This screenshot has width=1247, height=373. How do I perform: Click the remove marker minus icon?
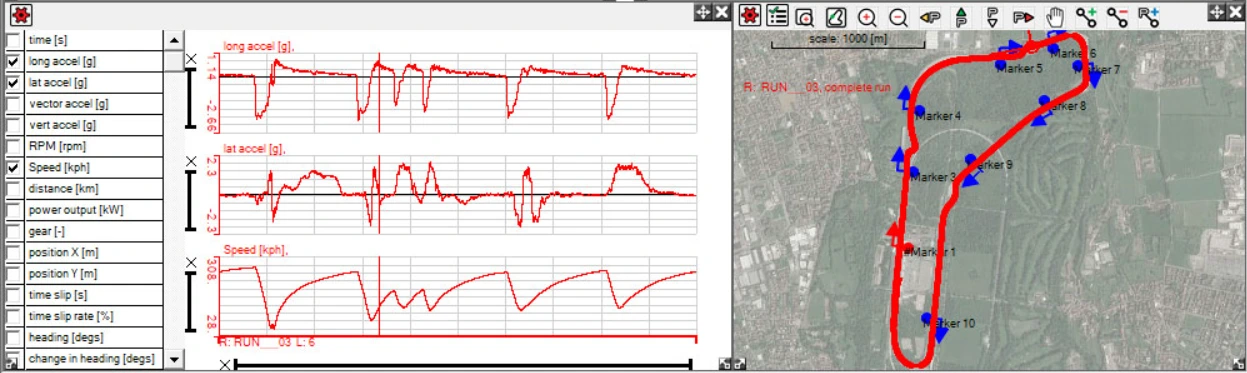pyautogui.click(x=1117, y=16)
